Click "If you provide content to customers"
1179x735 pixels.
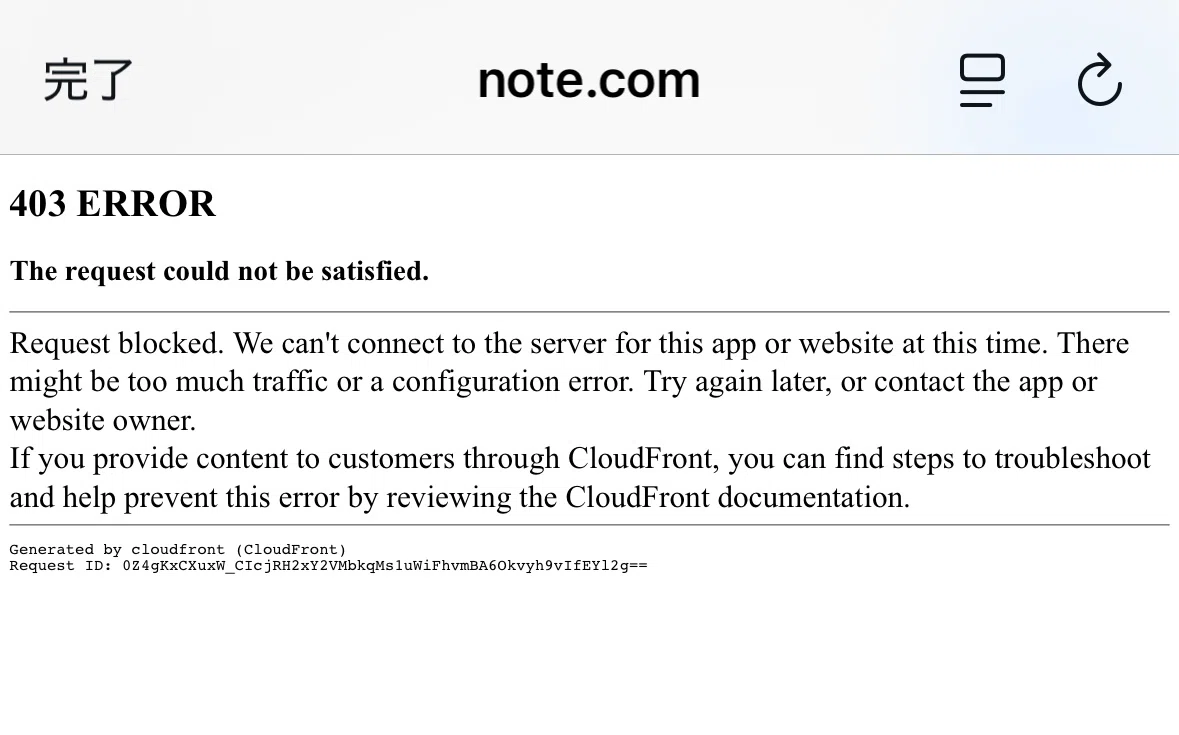pyautogui.click(x=232, y=459)
